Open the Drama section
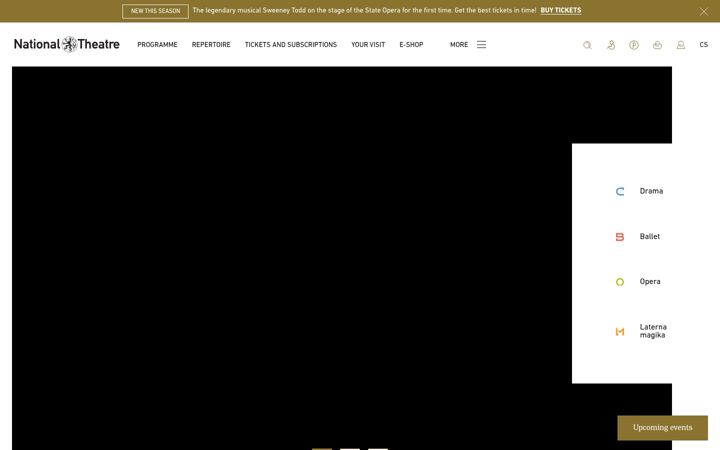This screenshot has height=450, width=720. point(639,191)
